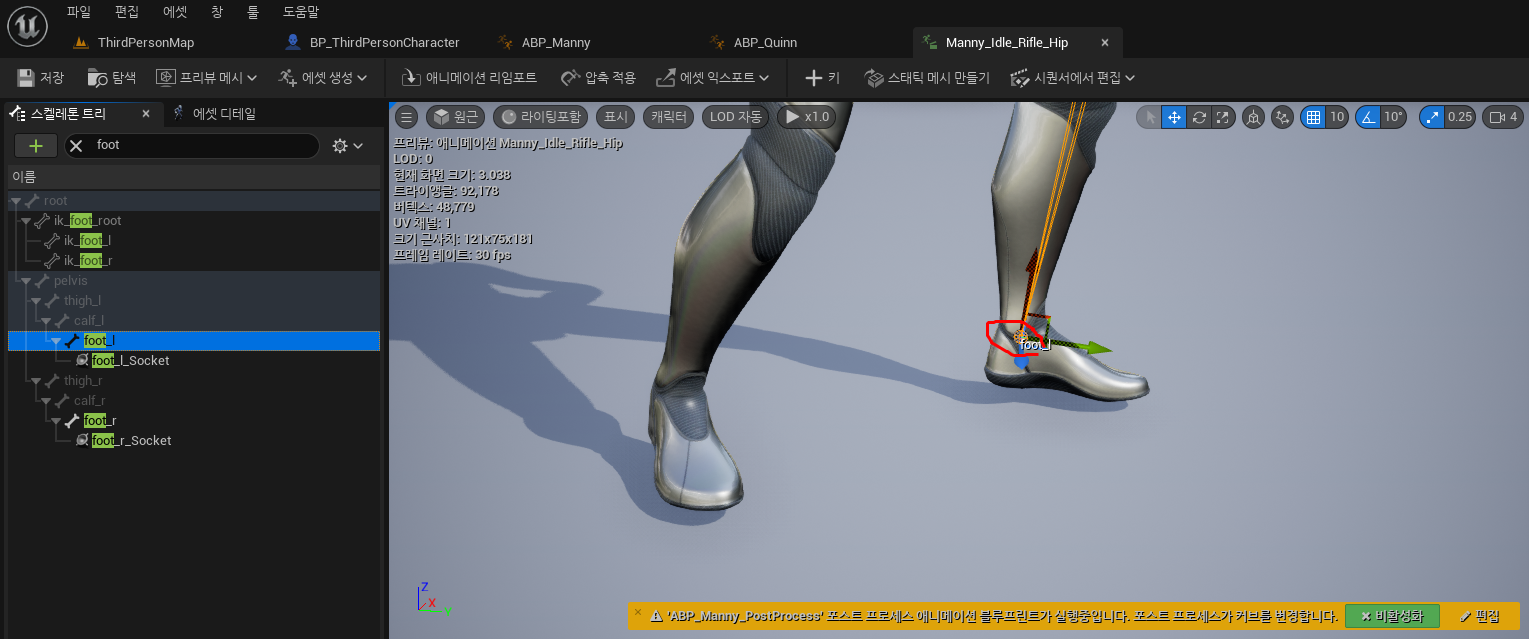Activate the rotate tool
The image size is (1529, 639).
[x=1198, y=117]
